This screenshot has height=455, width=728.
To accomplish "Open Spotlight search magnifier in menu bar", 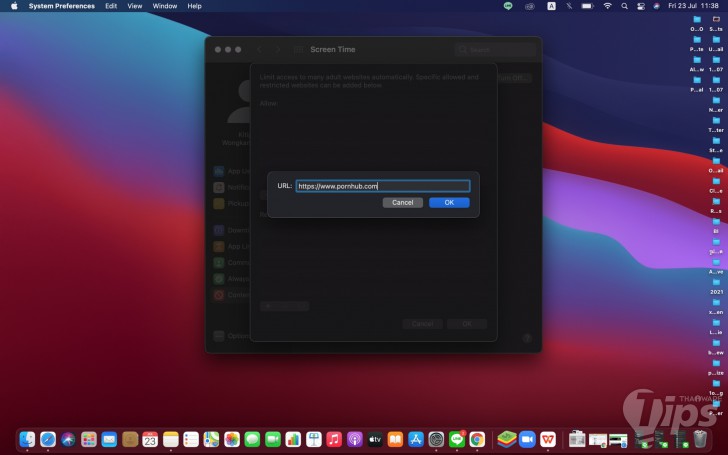I will [624, 6].
